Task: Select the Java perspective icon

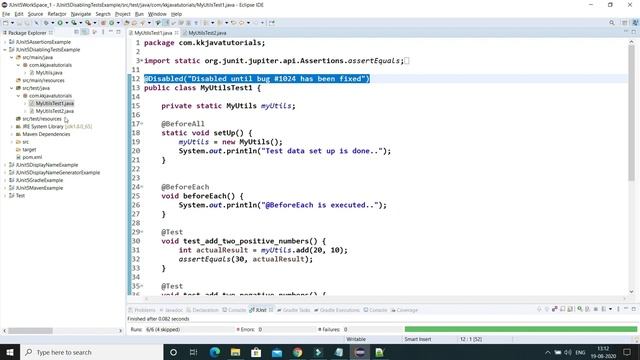Action: [635, 23]
